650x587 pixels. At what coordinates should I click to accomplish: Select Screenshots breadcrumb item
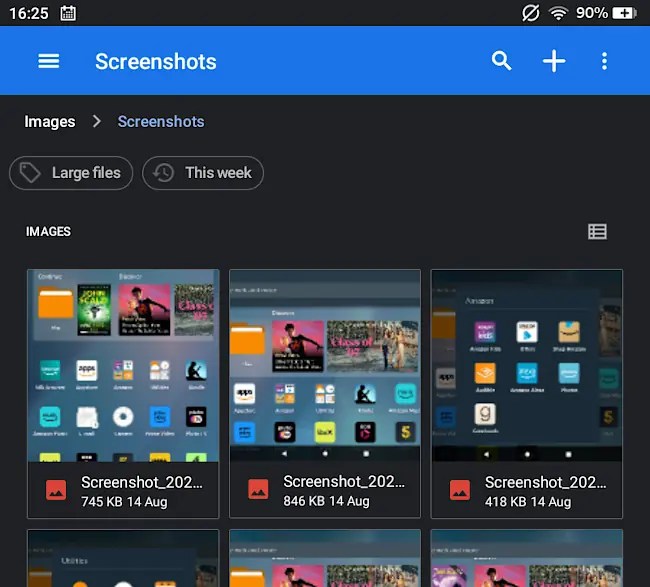(161, 121)
